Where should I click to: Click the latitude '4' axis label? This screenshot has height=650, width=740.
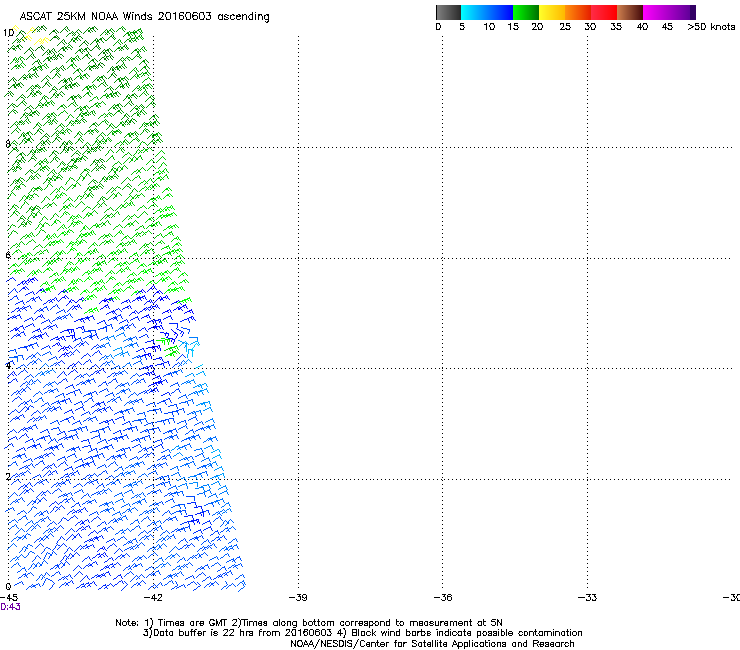coord(8,365)
